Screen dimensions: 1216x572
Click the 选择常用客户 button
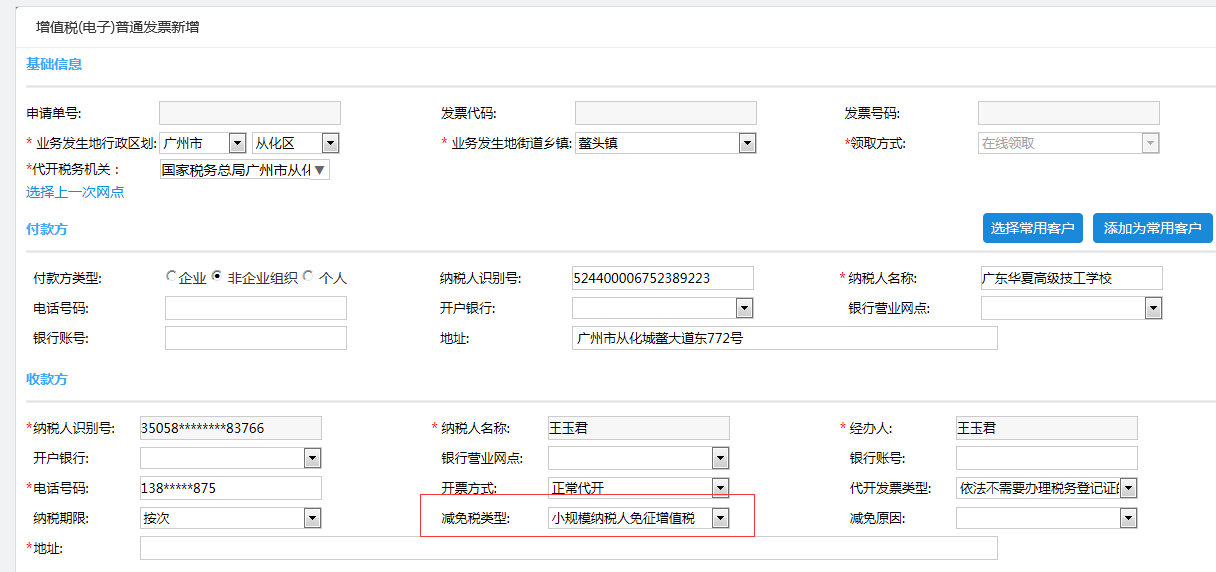coord(1033,228)
